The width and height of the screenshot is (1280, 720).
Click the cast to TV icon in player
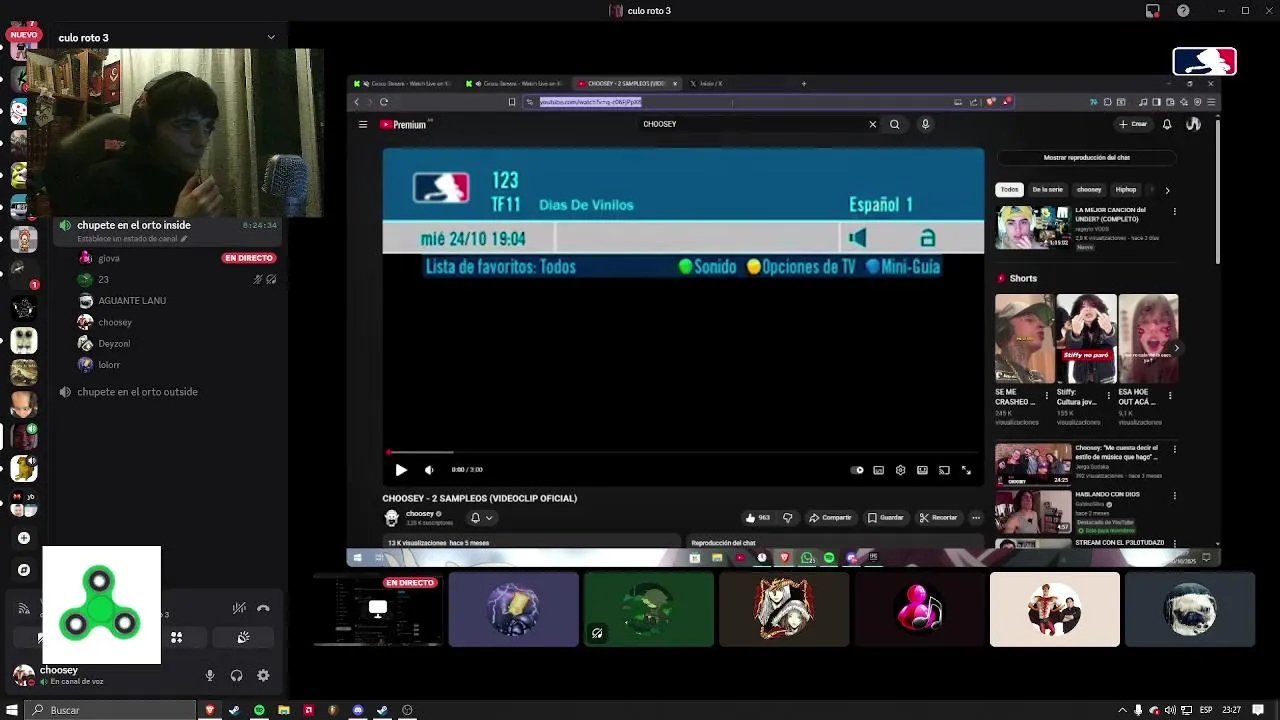pos(944,470)
